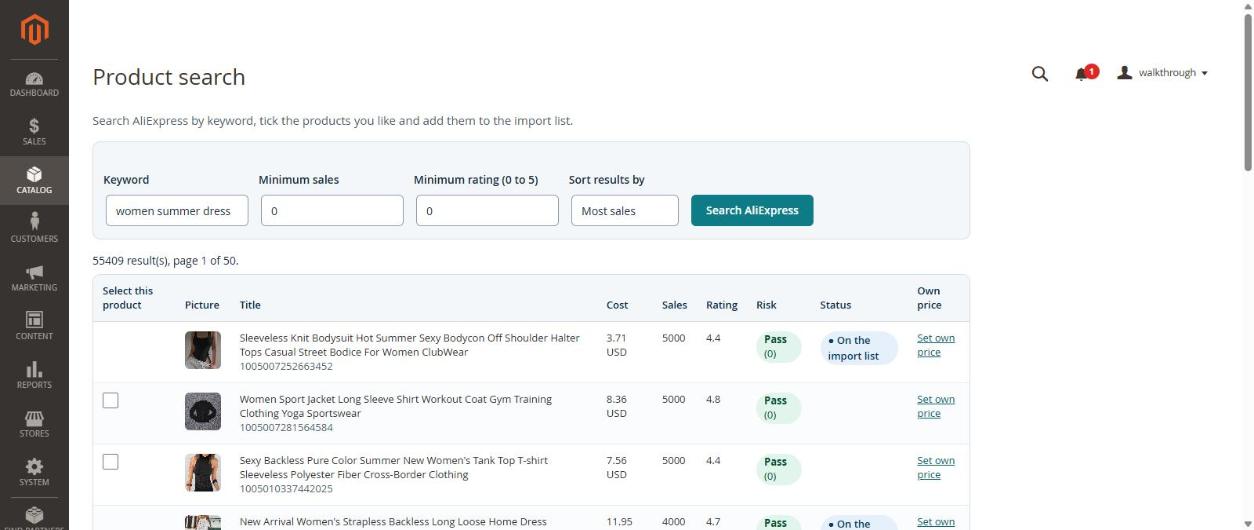Screen dimensions: 1254x530
Task: Open the Women Sport Jacket product thumbnail
Action: [203, 411]
